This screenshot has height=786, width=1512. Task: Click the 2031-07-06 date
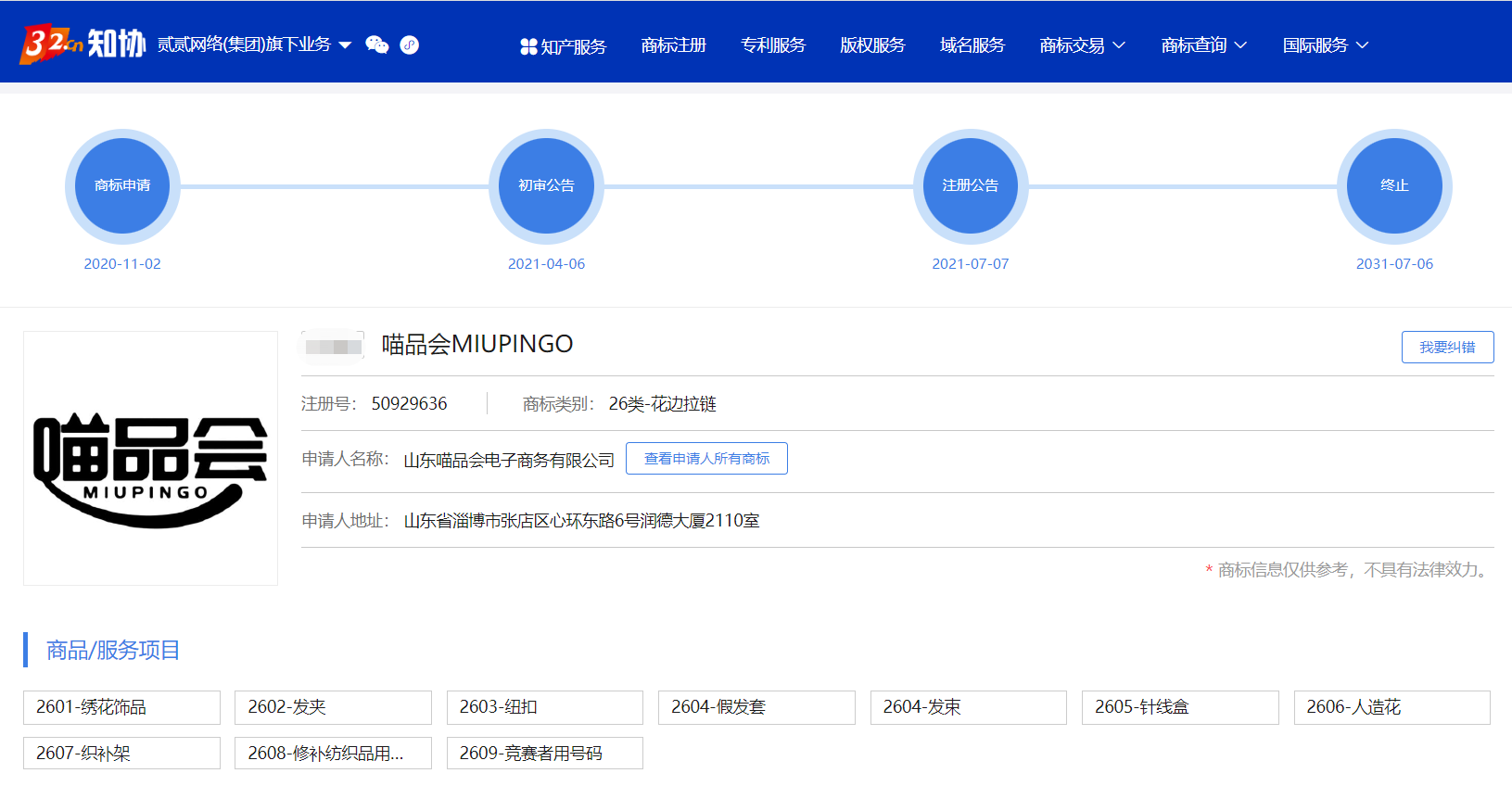click(1394, 263)
